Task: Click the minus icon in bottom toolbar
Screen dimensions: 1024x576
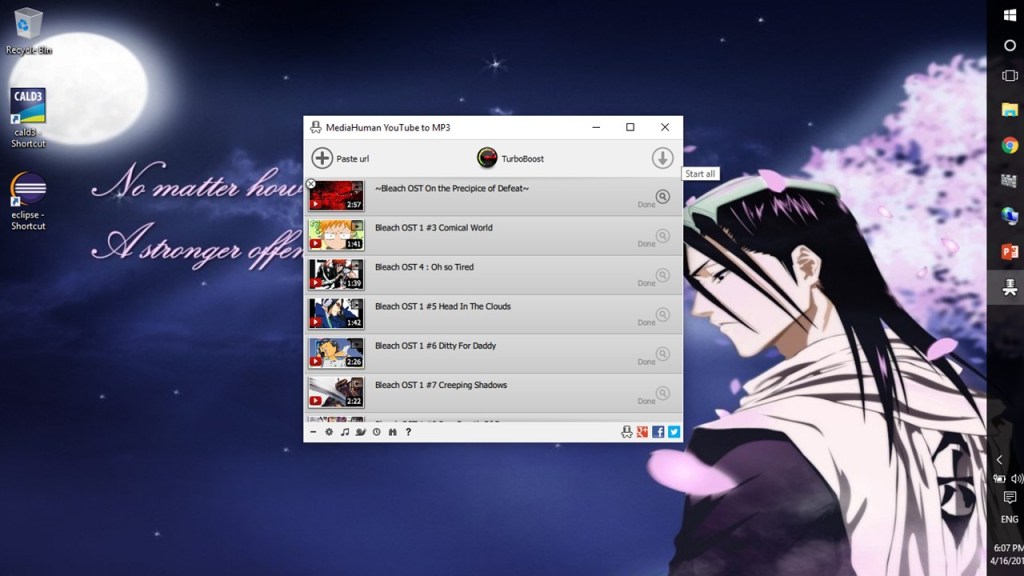Action: pyautogui.click(x=313, y=432)
